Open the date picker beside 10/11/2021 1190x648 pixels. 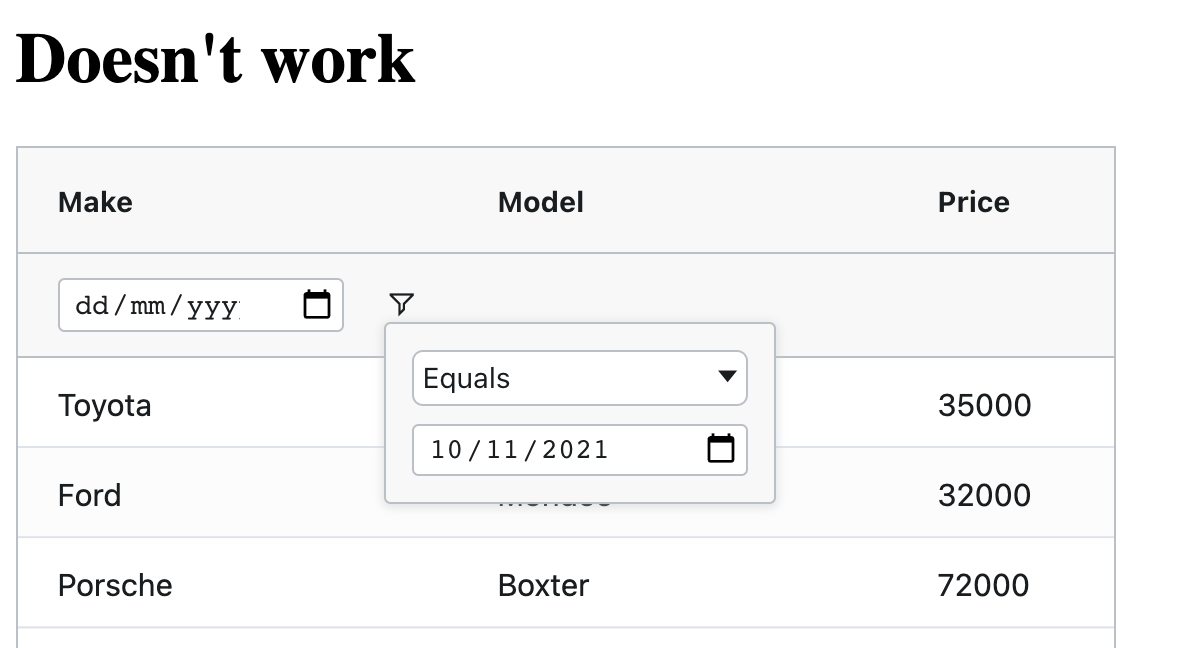[722, 449]
